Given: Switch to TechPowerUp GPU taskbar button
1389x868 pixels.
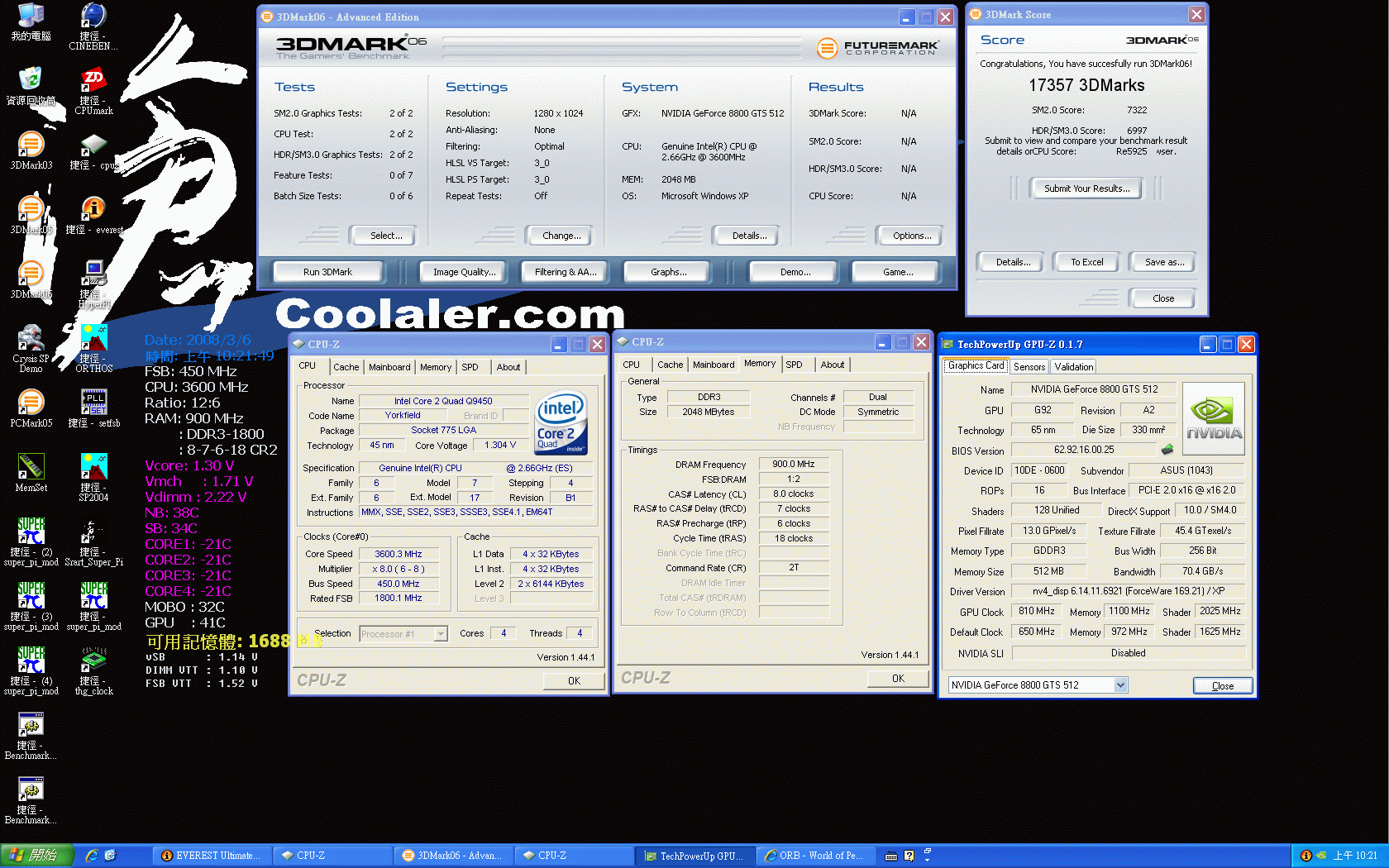Looking at the screenshot, I should [x=695, y=856].
